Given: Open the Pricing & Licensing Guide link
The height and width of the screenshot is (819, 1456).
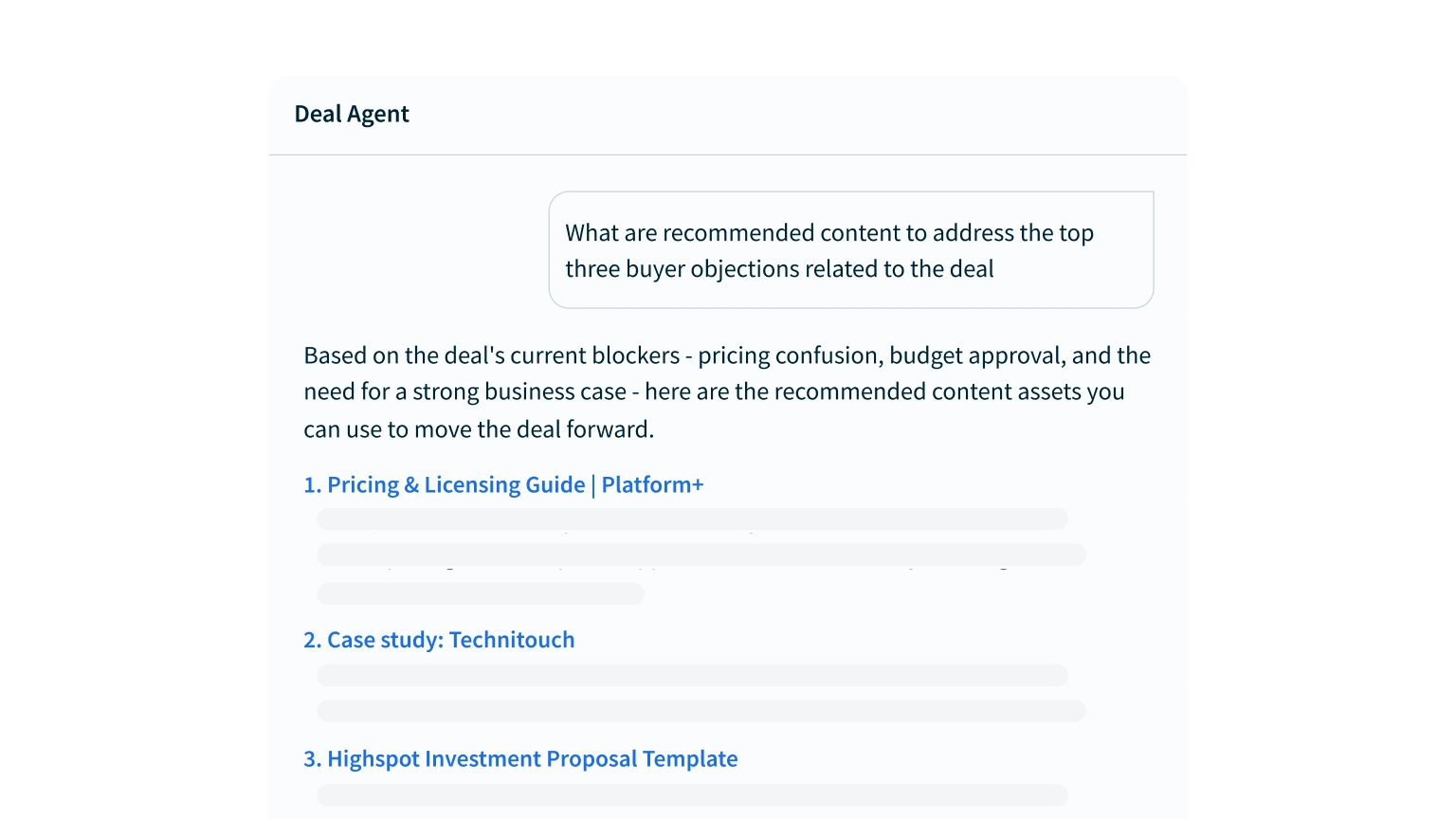Looking at the screenshot, I should click(503, 484).
